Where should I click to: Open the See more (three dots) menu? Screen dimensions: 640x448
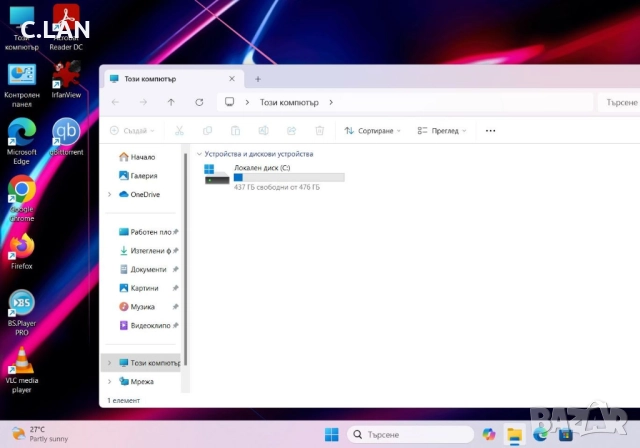(490, 131)
